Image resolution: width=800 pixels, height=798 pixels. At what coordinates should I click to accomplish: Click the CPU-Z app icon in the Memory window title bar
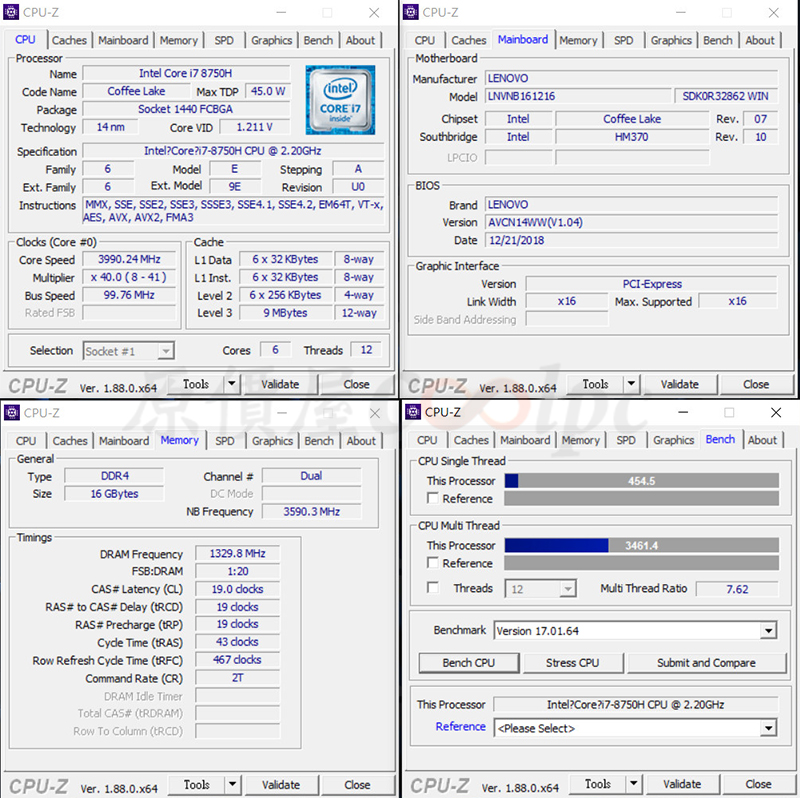12,412
